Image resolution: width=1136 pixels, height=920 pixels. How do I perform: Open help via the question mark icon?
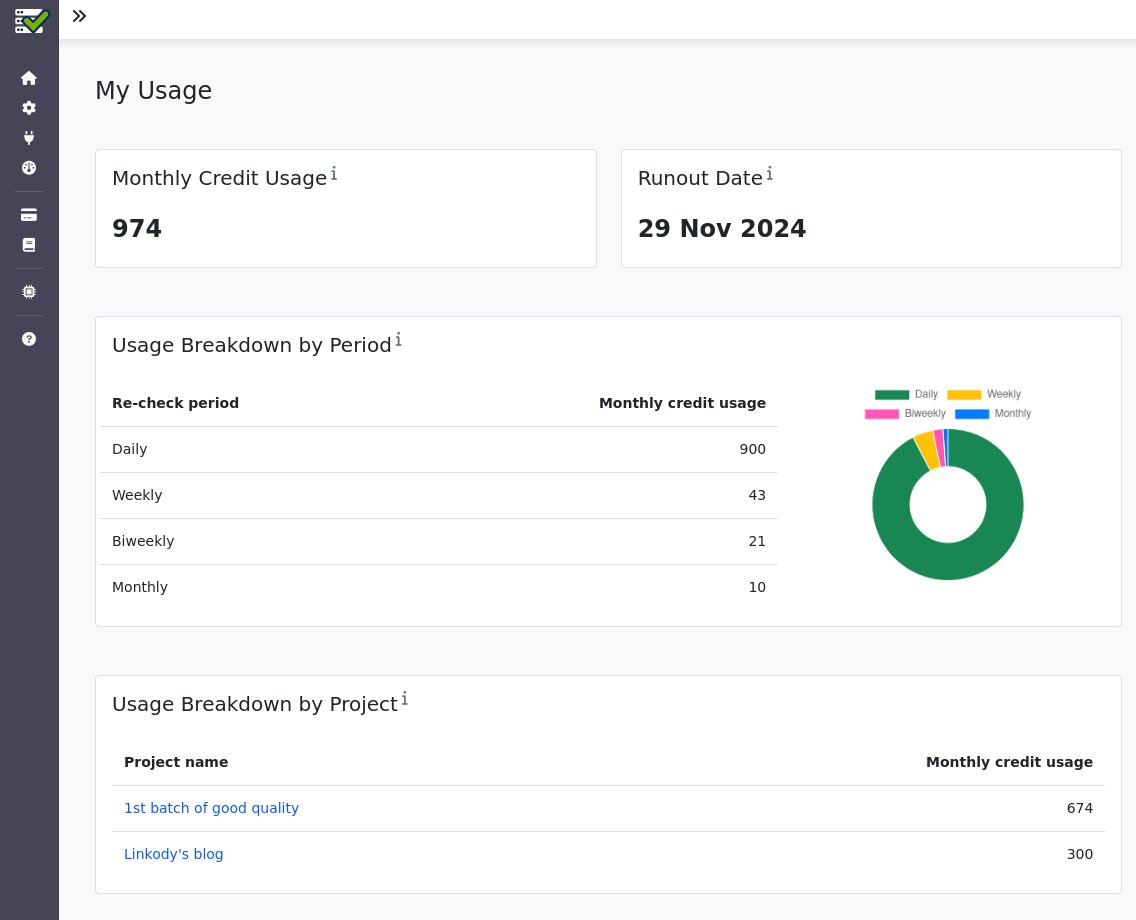pyautogui.click(x=29, y=338)
